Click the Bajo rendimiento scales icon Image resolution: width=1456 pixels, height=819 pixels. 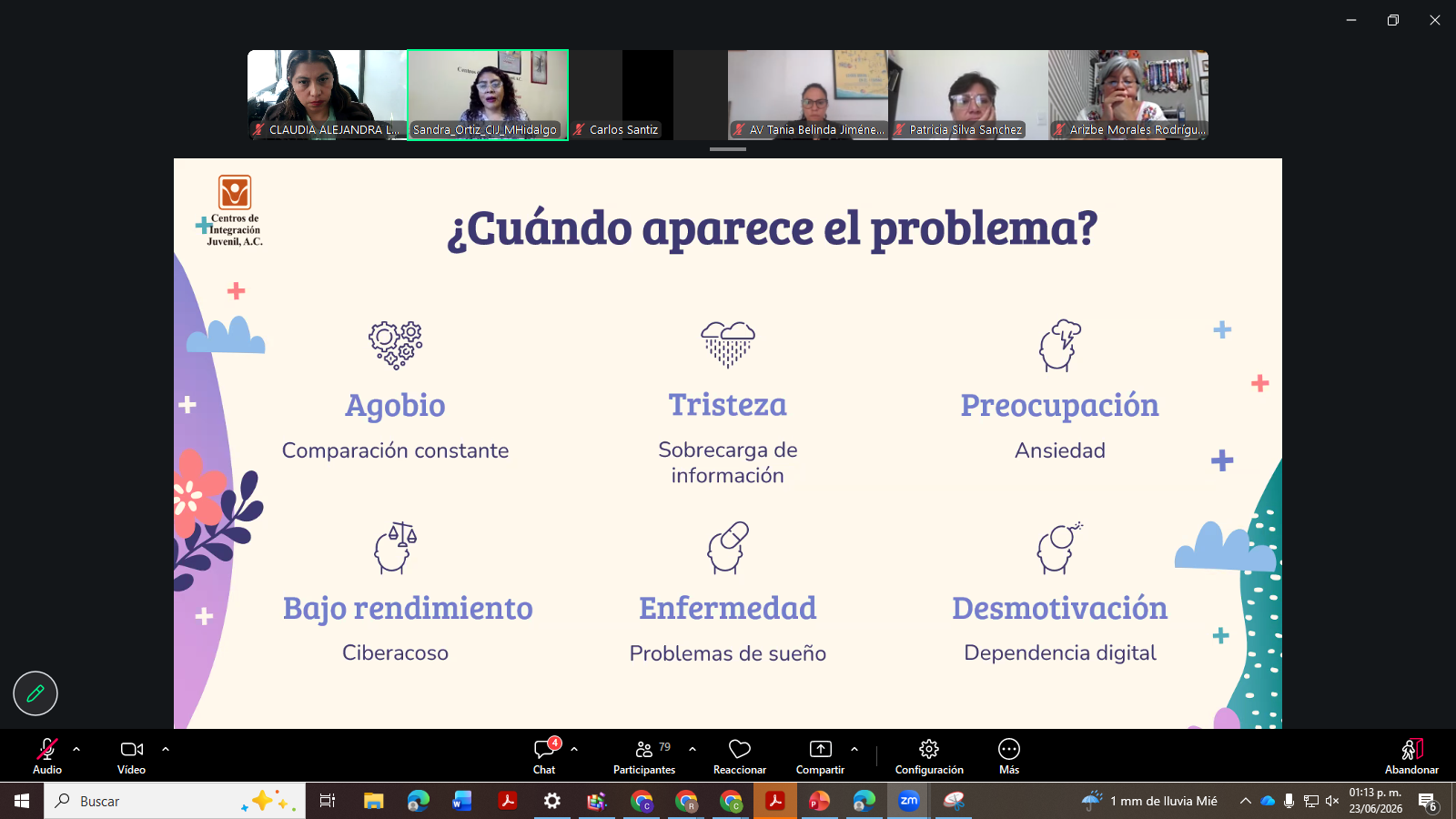(396, 547)
